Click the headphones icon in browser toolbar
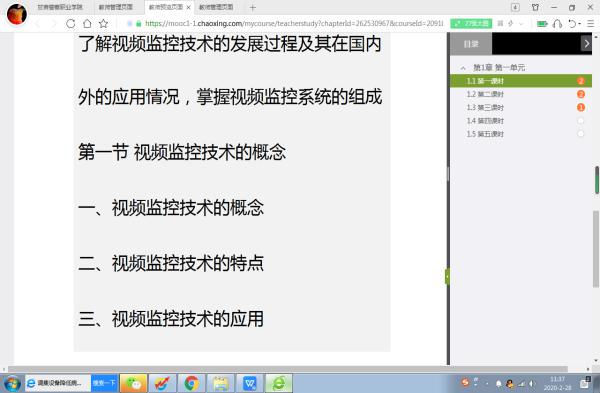 [558, 23]
